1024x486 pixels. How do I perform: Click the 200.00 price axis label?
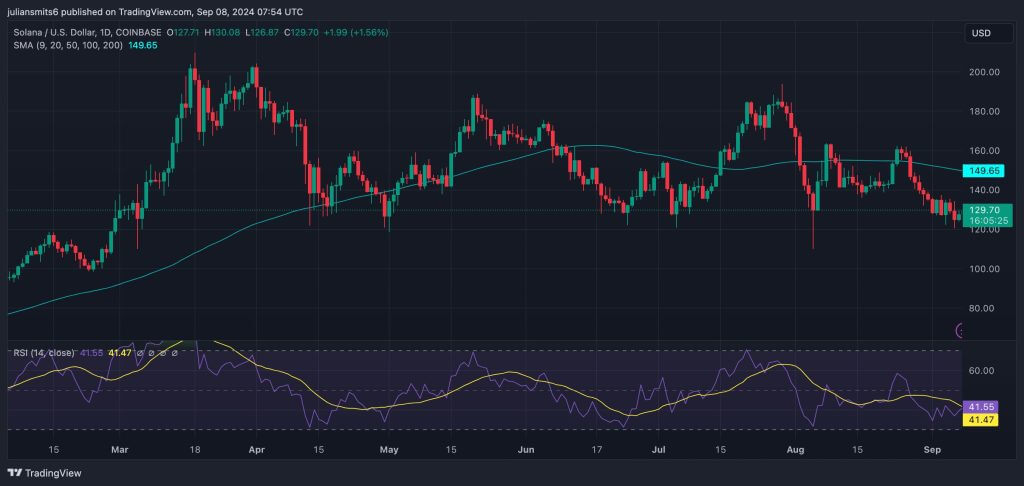click(984, 72)
